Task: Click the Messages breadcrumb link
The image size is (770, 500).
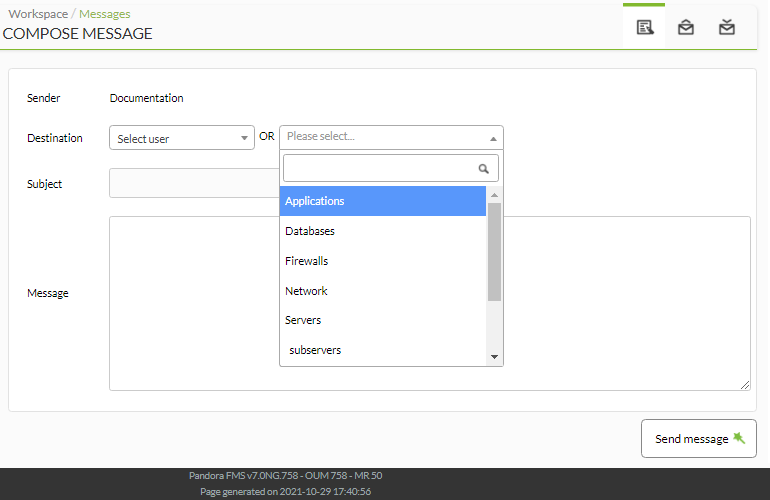Action: tap(105, 14)
